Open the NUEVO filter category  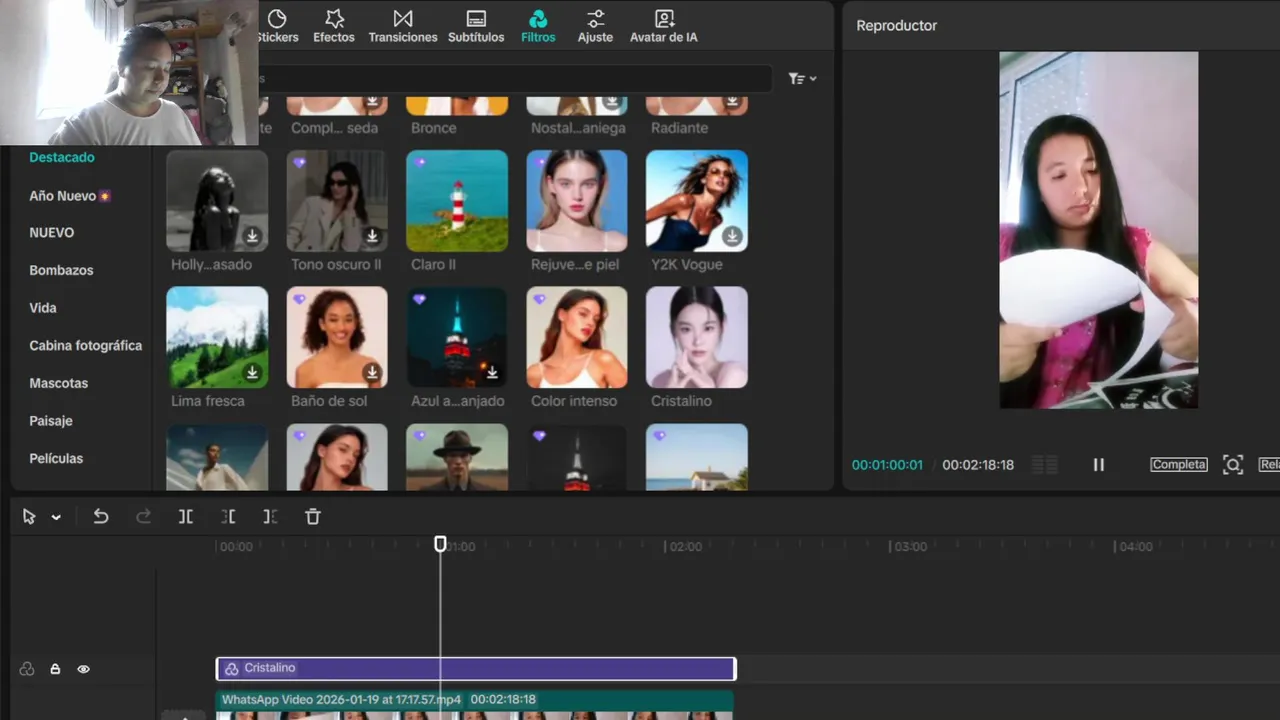(x=52, y=232)
